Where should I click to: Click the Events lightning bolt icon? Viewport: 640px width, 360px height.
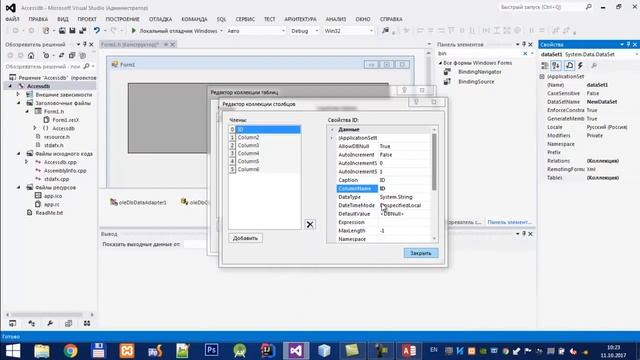pyautogui.click(x=580, y=65)
